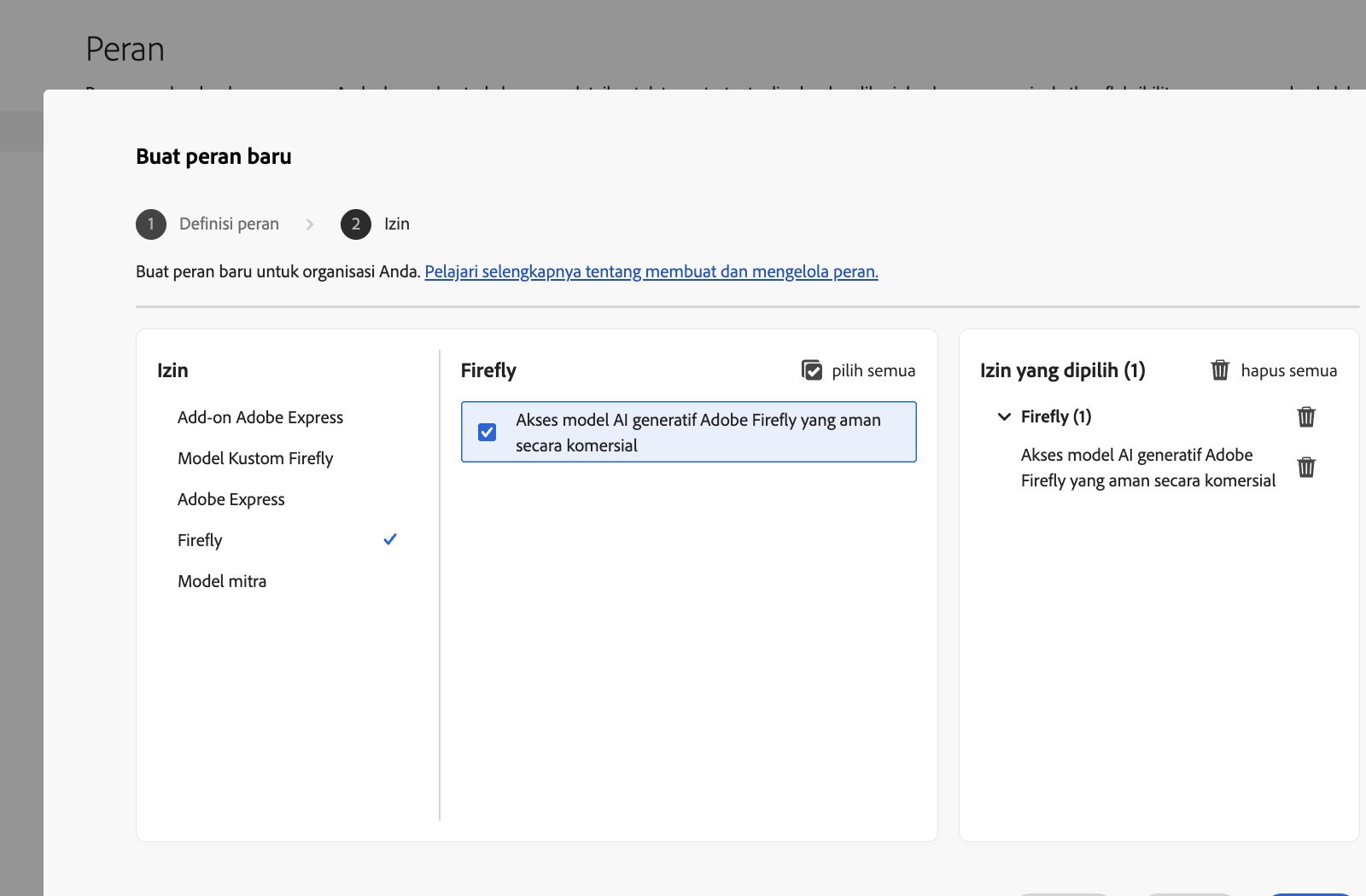Image resolution: width=1366 pixels, height=896 pixels.
Task: Collapse the selected permissions list under Firefly
Action: coord(1003,417)
